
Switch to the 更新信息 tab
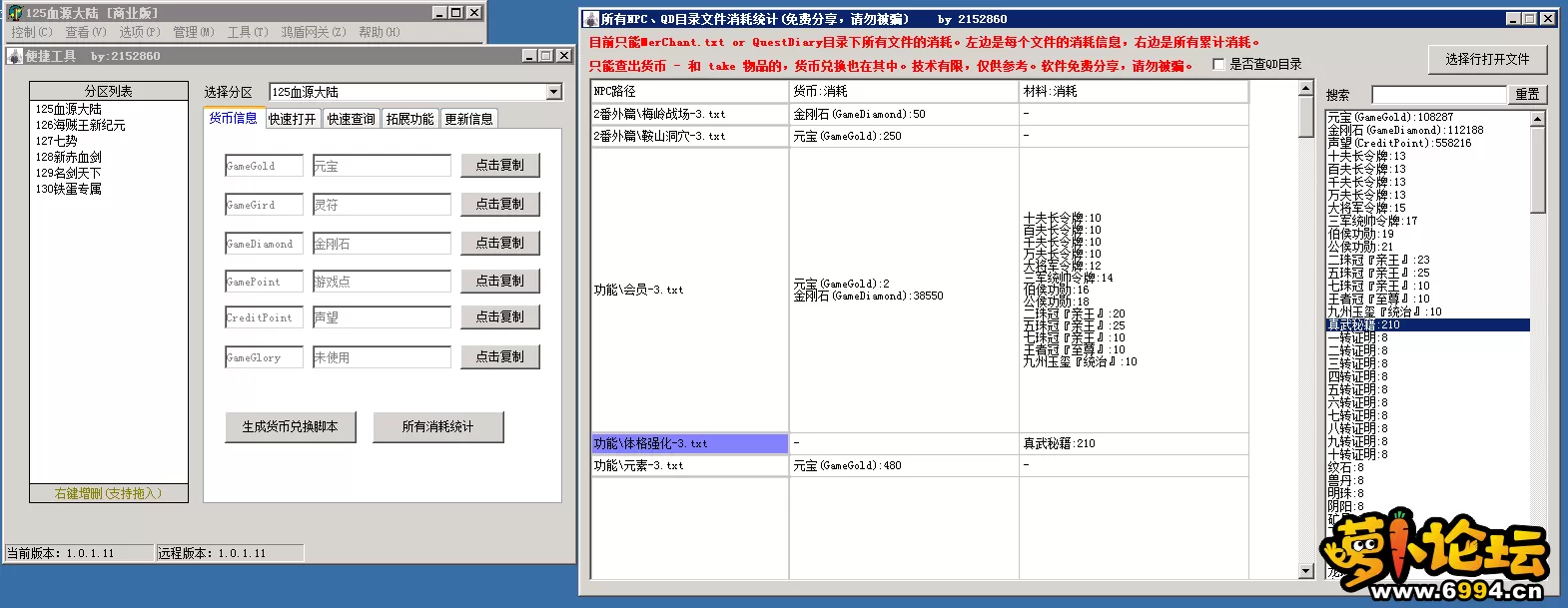tap(468, 119)
